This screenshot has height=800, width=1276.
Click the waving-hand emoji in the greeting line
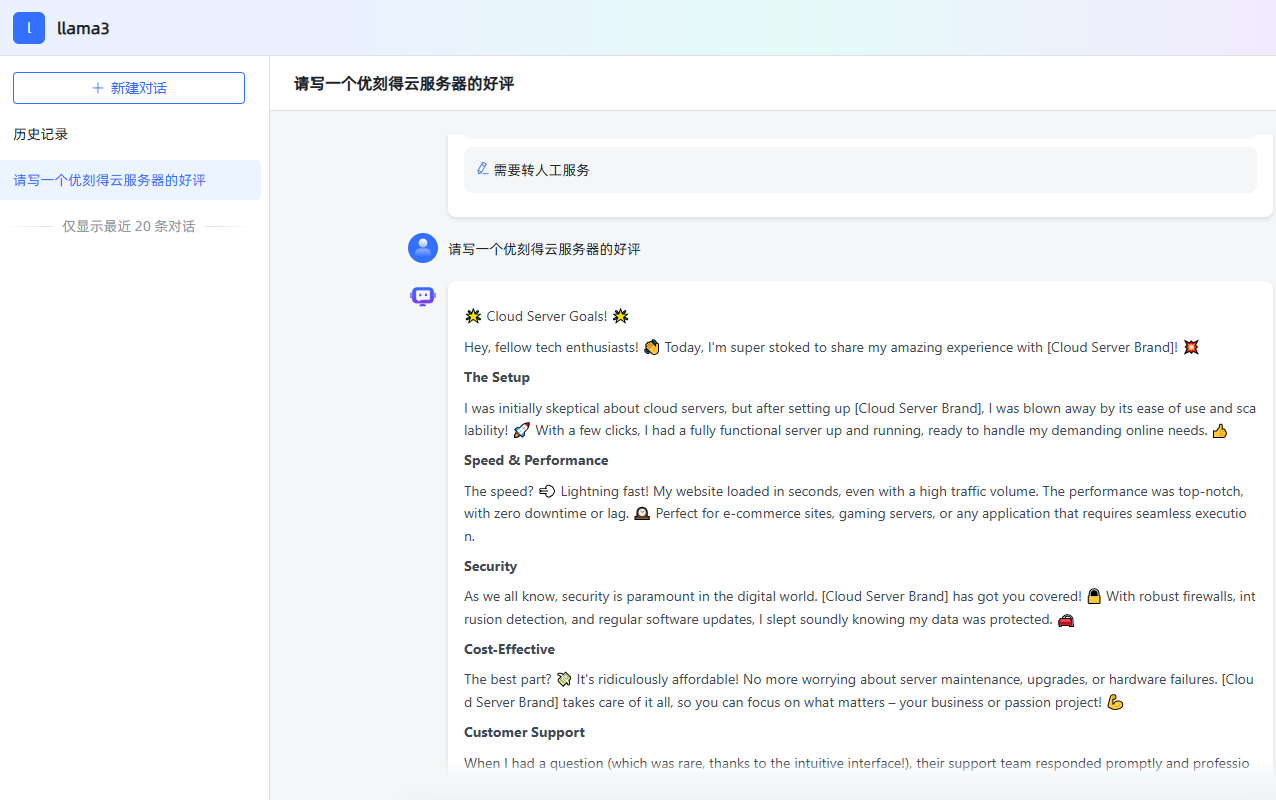(x=652, y=346)
